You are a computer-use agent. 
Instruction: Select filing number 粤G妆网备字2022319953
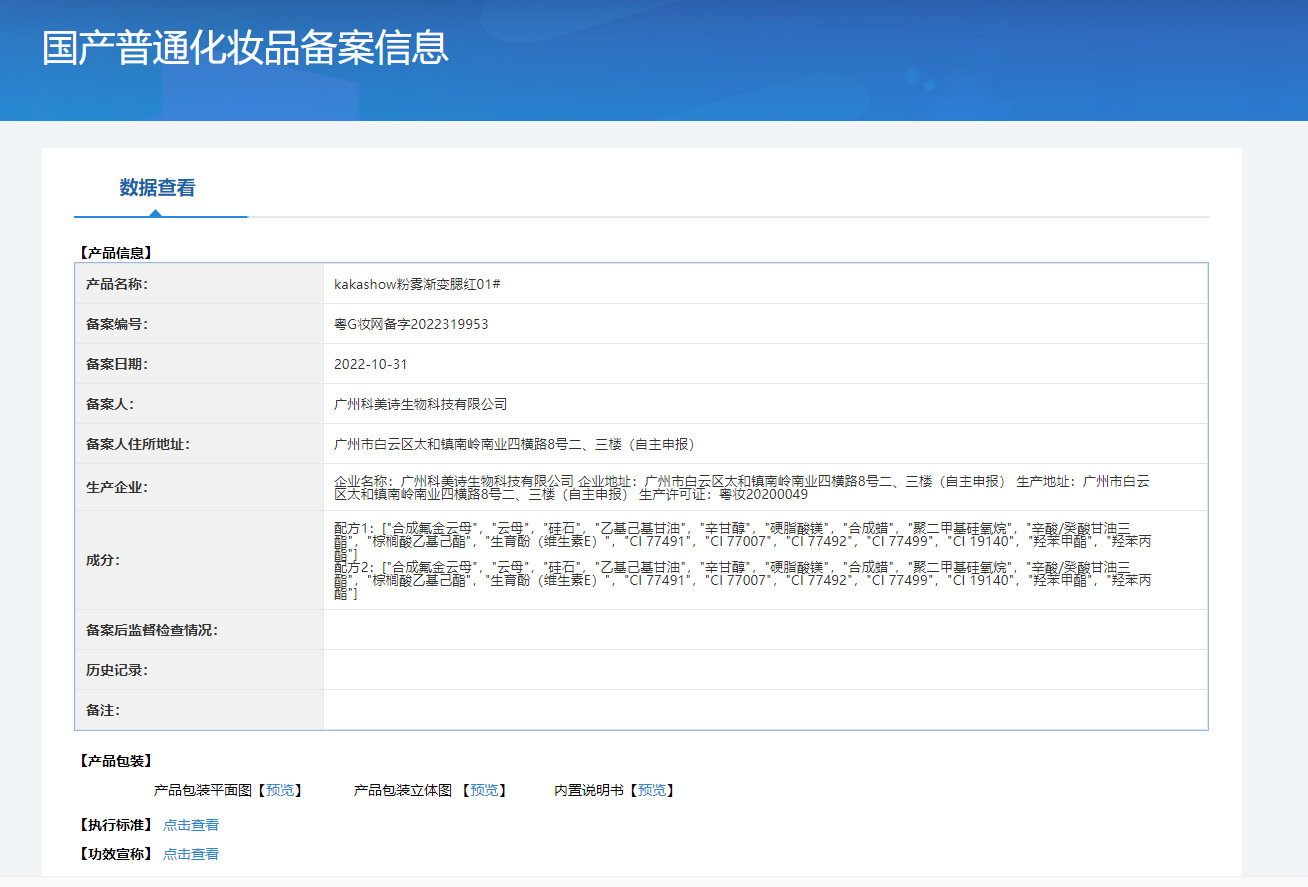click(411, 324)
